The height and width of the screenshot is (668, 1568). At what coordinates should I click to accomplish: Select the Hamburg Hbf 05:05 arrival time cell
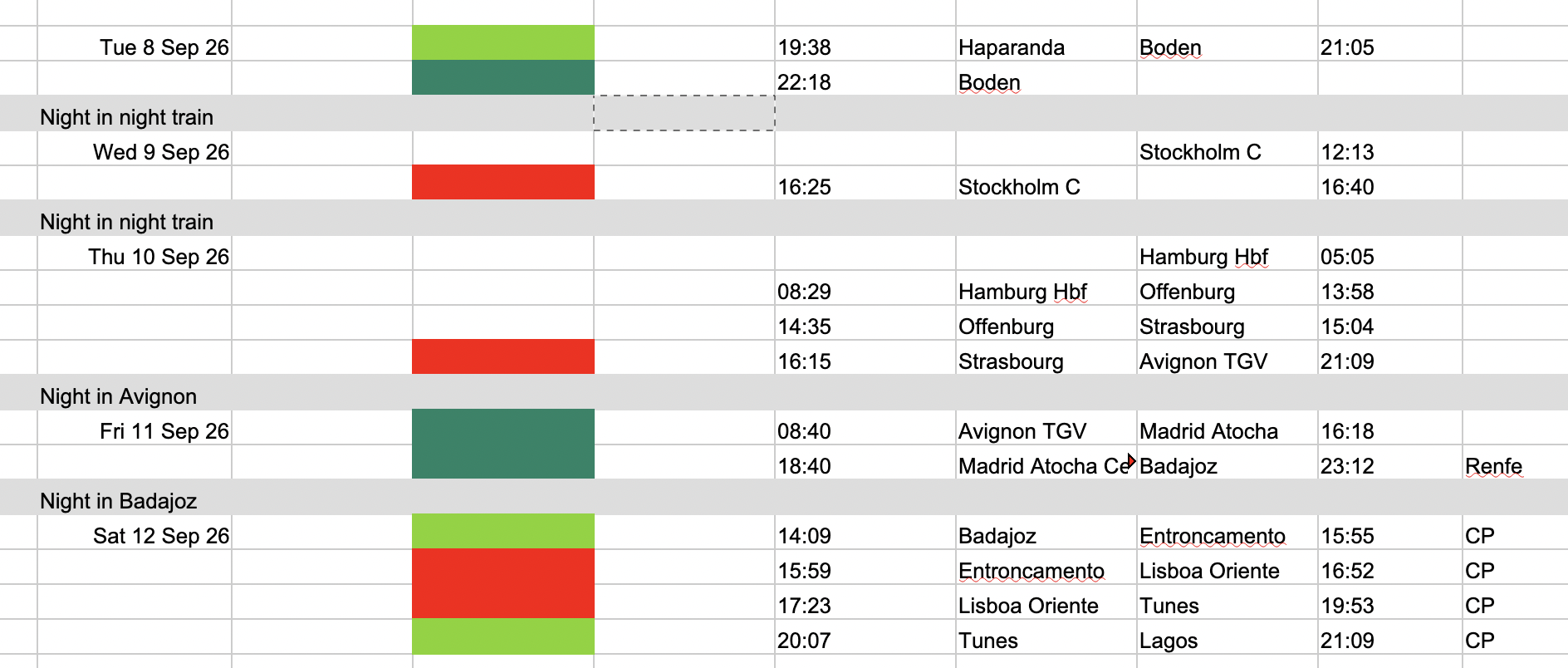point(1389,257)
